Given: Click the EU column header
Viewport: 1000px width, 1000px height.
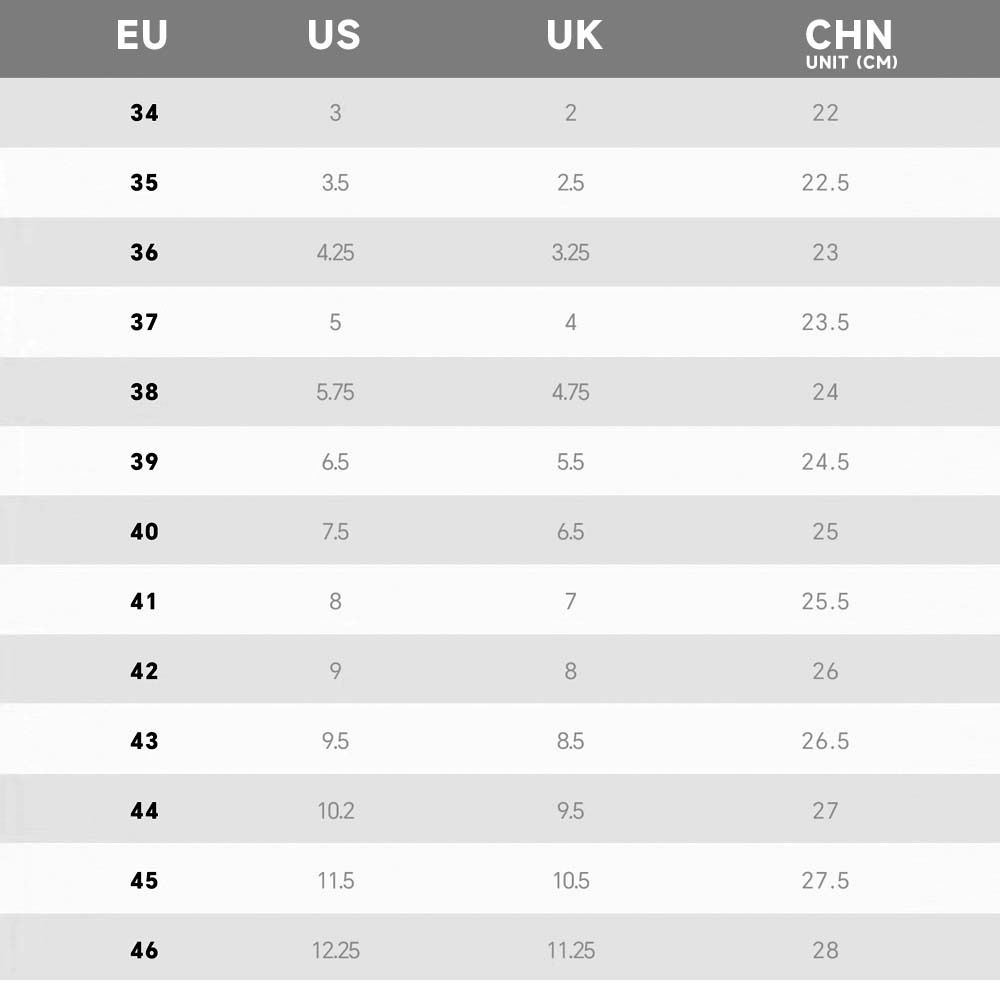Looking at the screenshot, I should tap(142, 36).
